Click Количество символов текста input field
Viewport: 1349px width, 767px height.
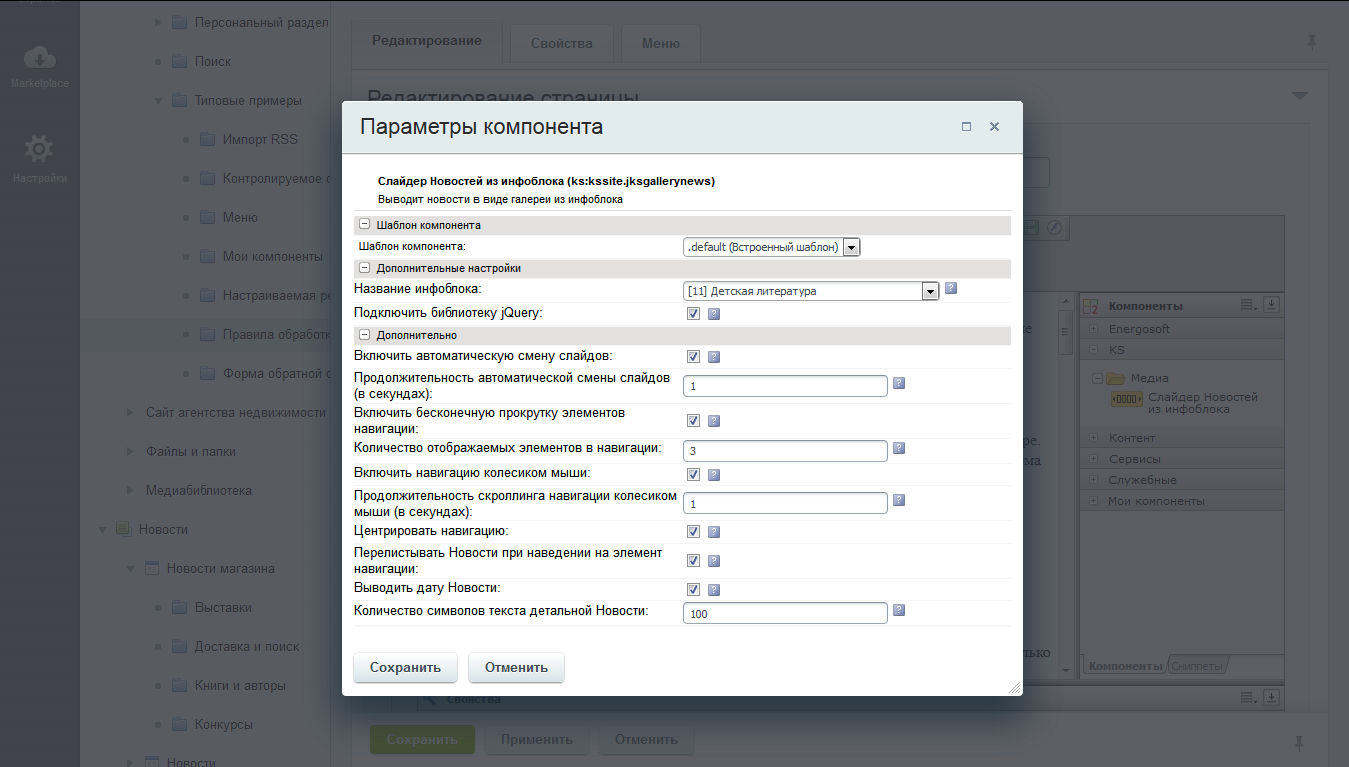coord(785,613)
